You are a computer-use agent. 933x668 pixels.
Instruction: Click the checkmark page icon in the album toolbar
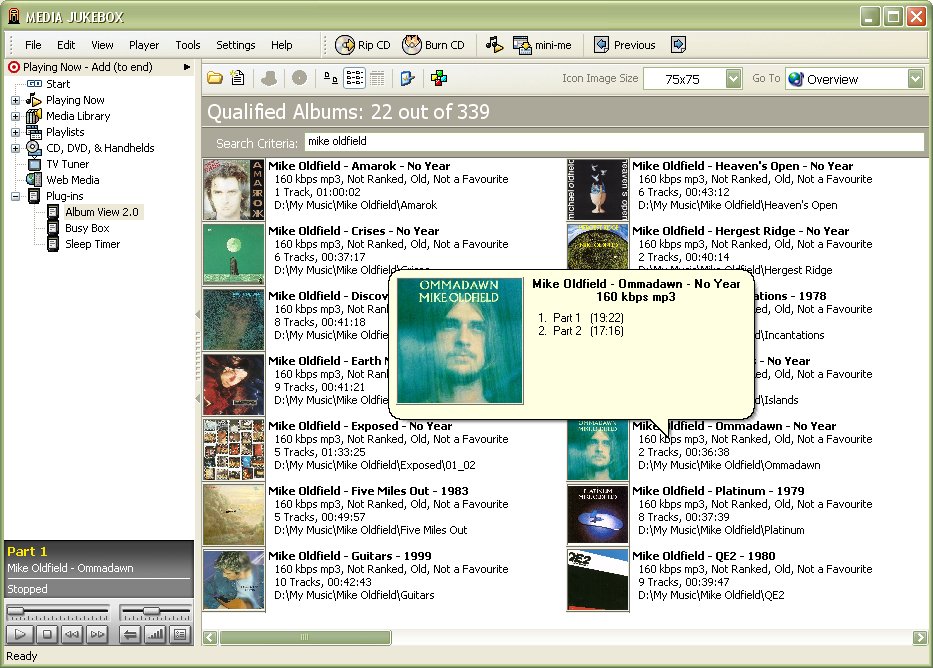(408, 79)
